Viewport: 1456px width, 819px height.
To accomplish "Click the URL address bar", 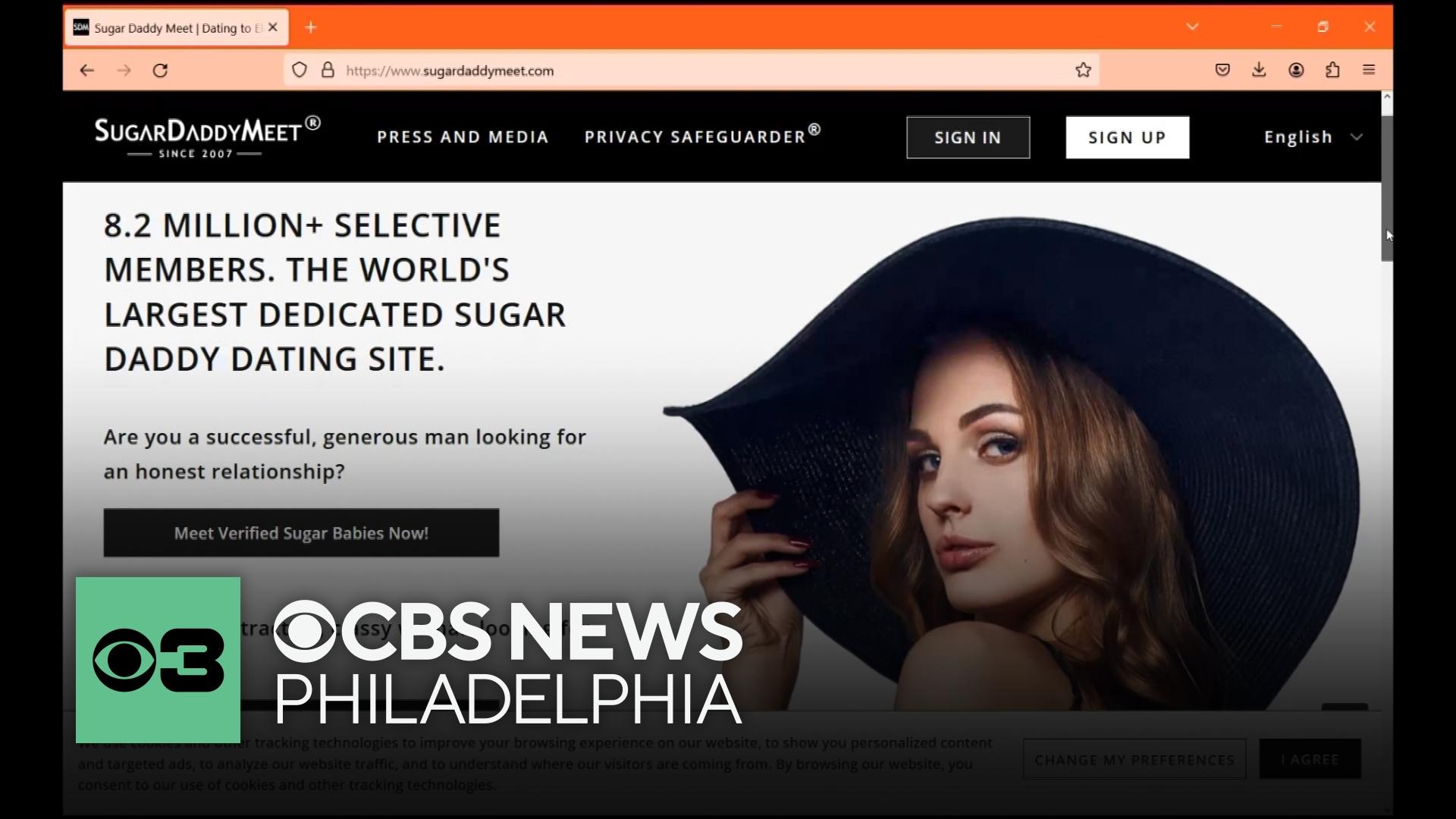I will (x=682, y=71).
